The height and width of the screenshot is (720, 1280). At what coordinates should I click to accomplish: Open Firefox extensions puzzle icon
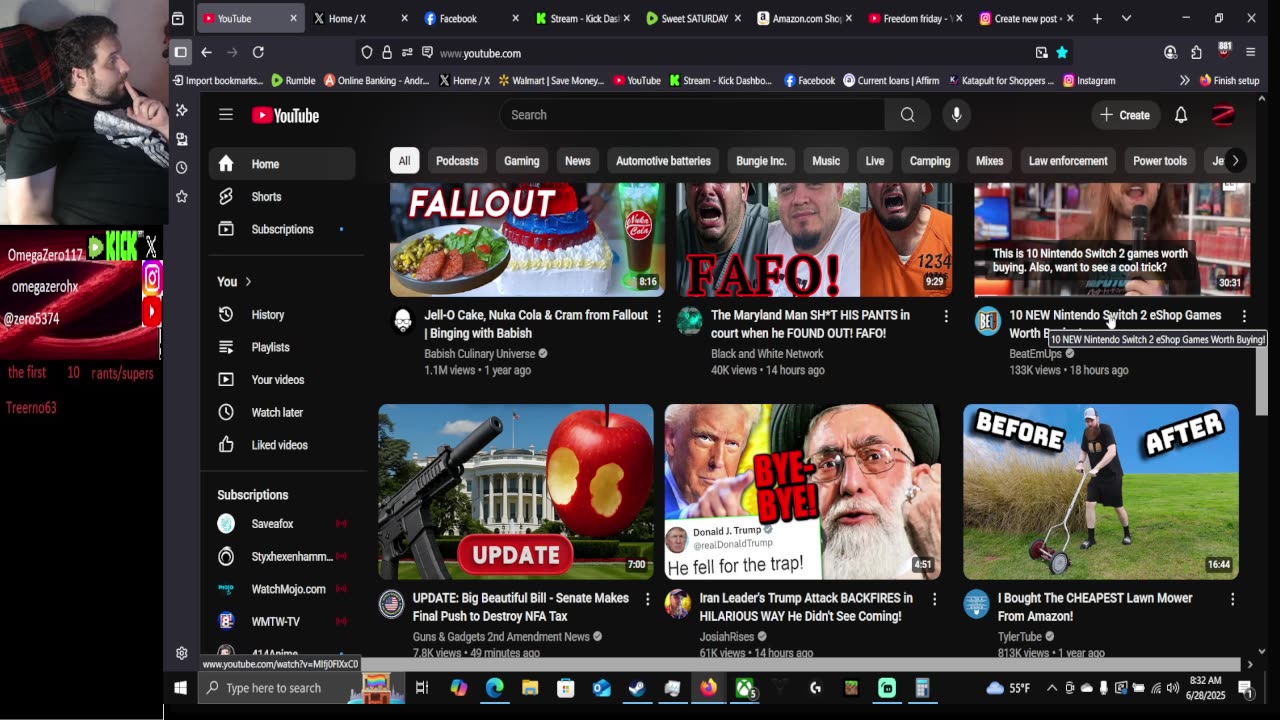1196,52
